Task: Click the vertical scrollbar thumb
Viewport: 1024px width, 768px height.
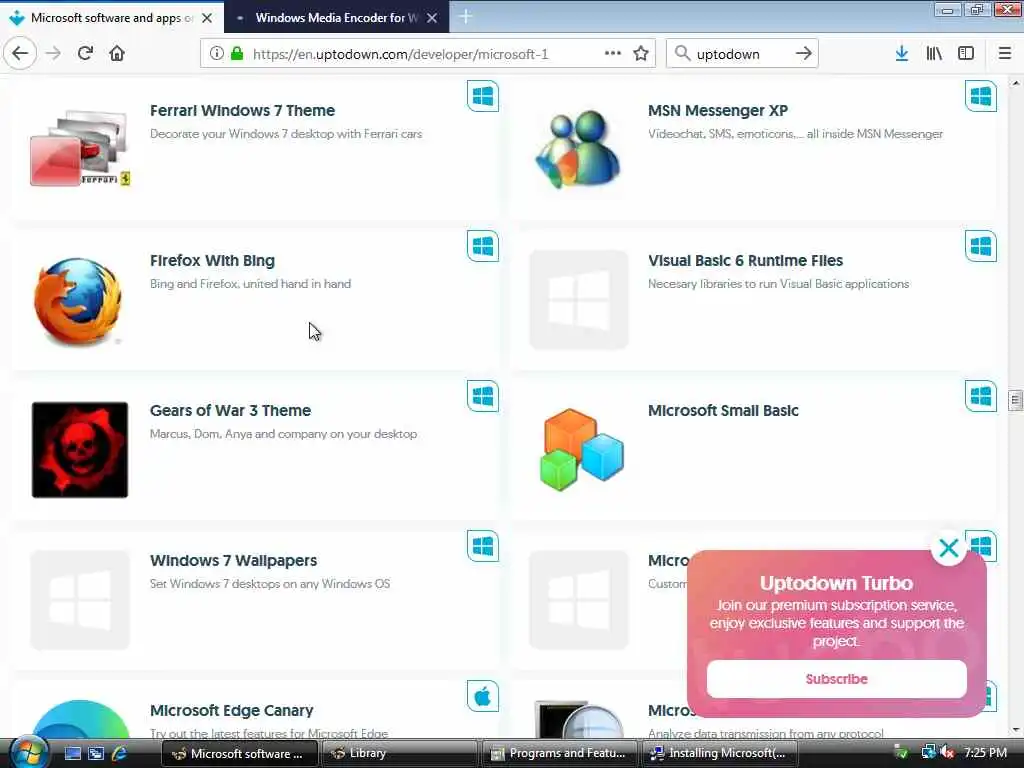Action: pyautogui.click(x=1015, y=400)
